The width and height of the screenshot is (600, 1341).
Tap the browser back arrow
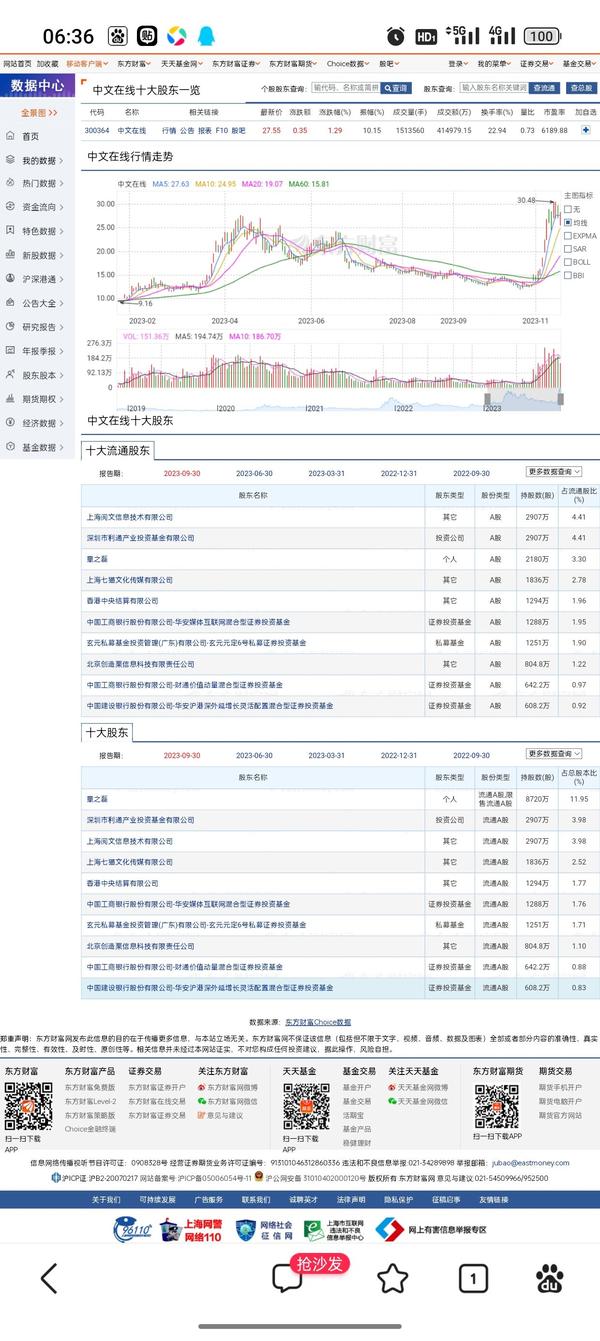[x=48, y=1277]
